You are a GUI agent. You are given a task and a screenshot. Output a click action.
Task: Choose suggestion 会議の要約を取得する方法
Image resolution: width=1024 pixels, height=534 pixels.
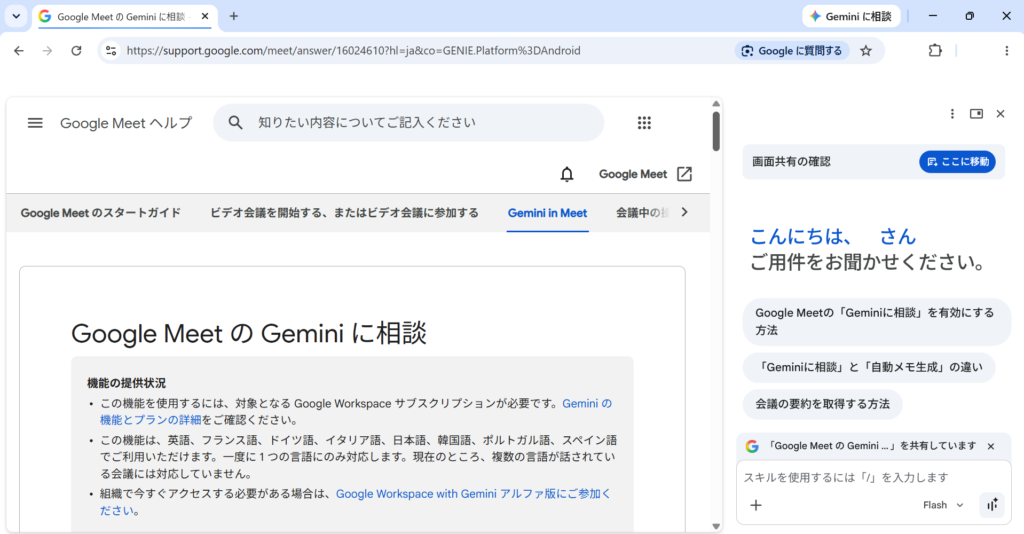tap(823, 404)
